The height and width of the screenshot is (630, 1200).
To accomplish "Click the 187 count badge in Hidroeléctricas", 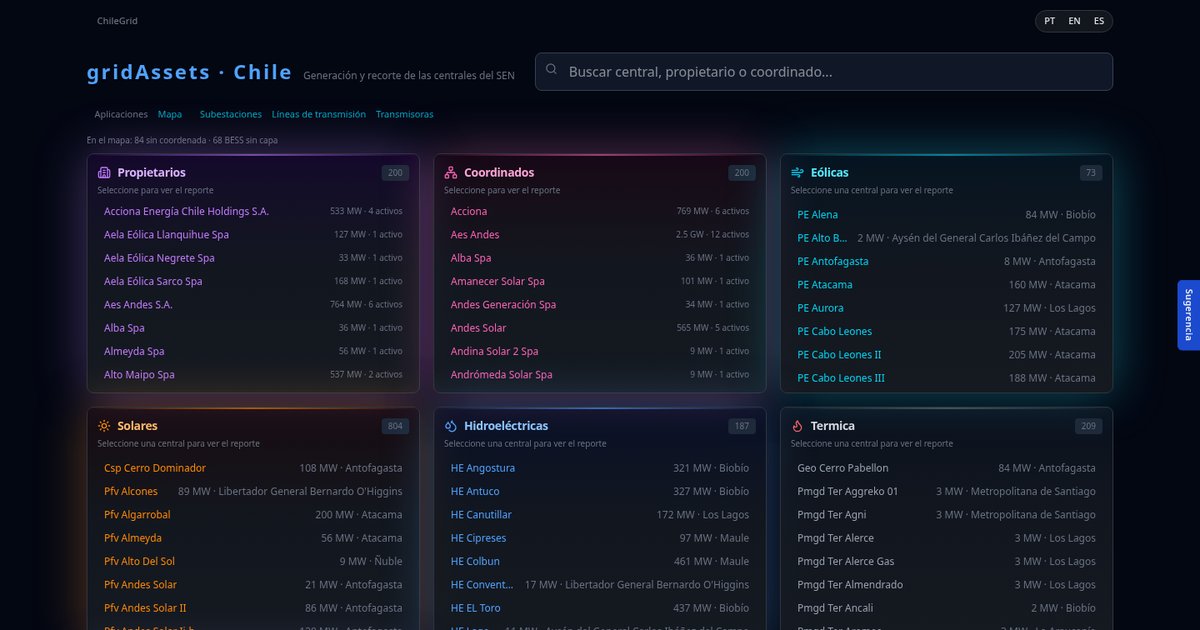I will click(742, 426).
